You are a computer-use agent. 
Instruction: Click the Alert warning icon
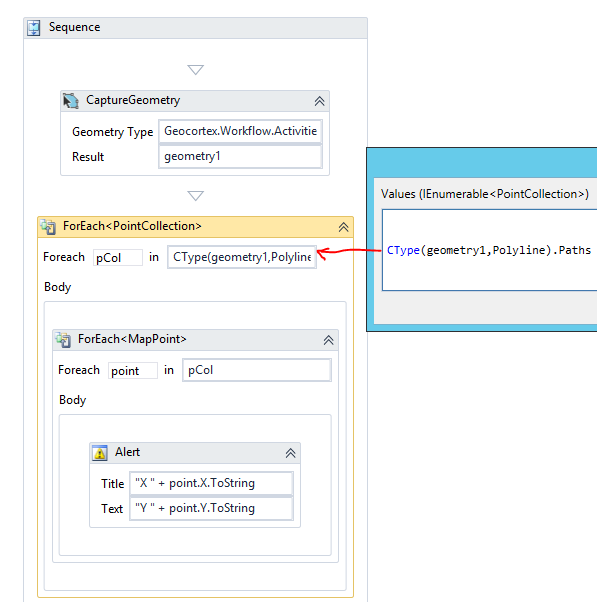pyautogui.click(x=100, y=453)
